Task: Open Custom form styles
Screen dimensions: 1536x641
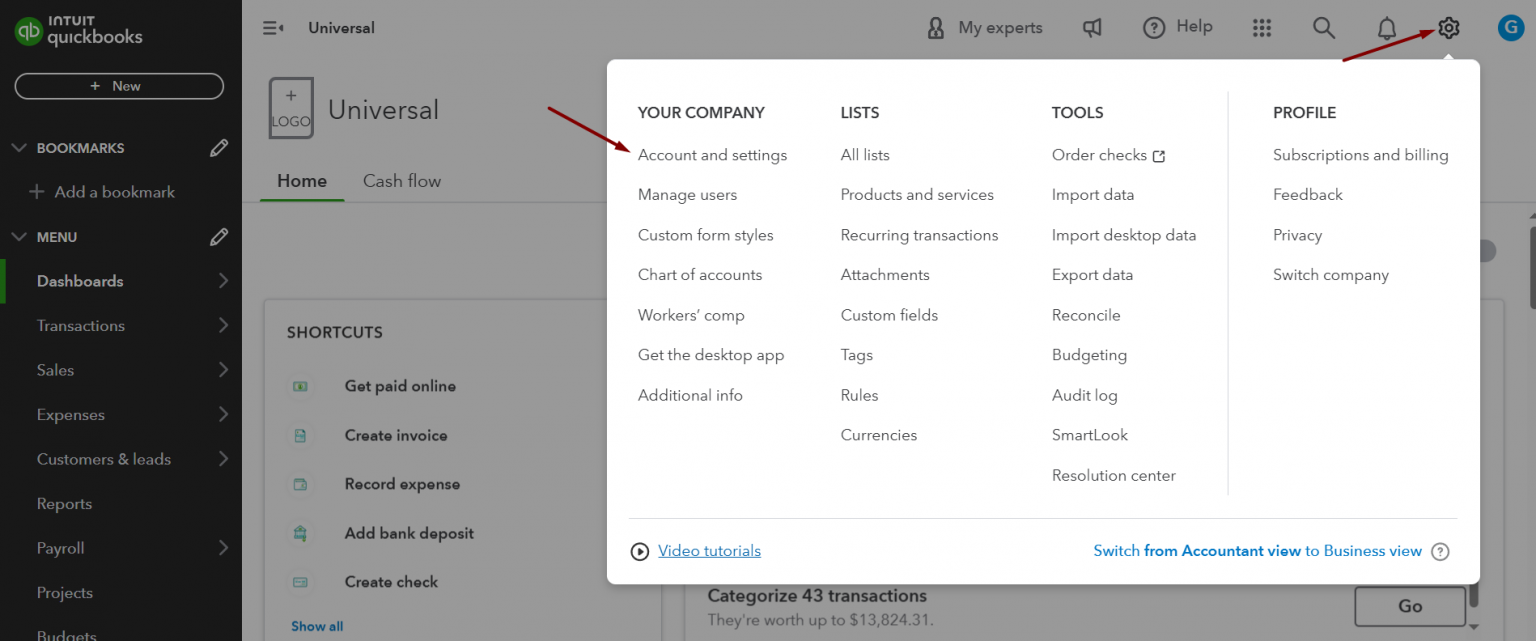Action: point(706,235)
